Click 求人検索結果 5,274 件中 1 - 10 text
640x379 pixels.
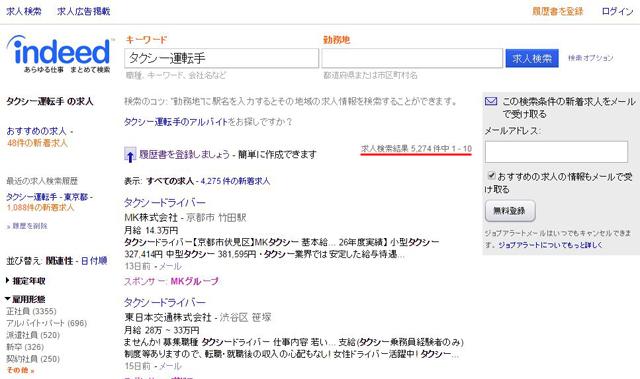click(x=416, y=149)
